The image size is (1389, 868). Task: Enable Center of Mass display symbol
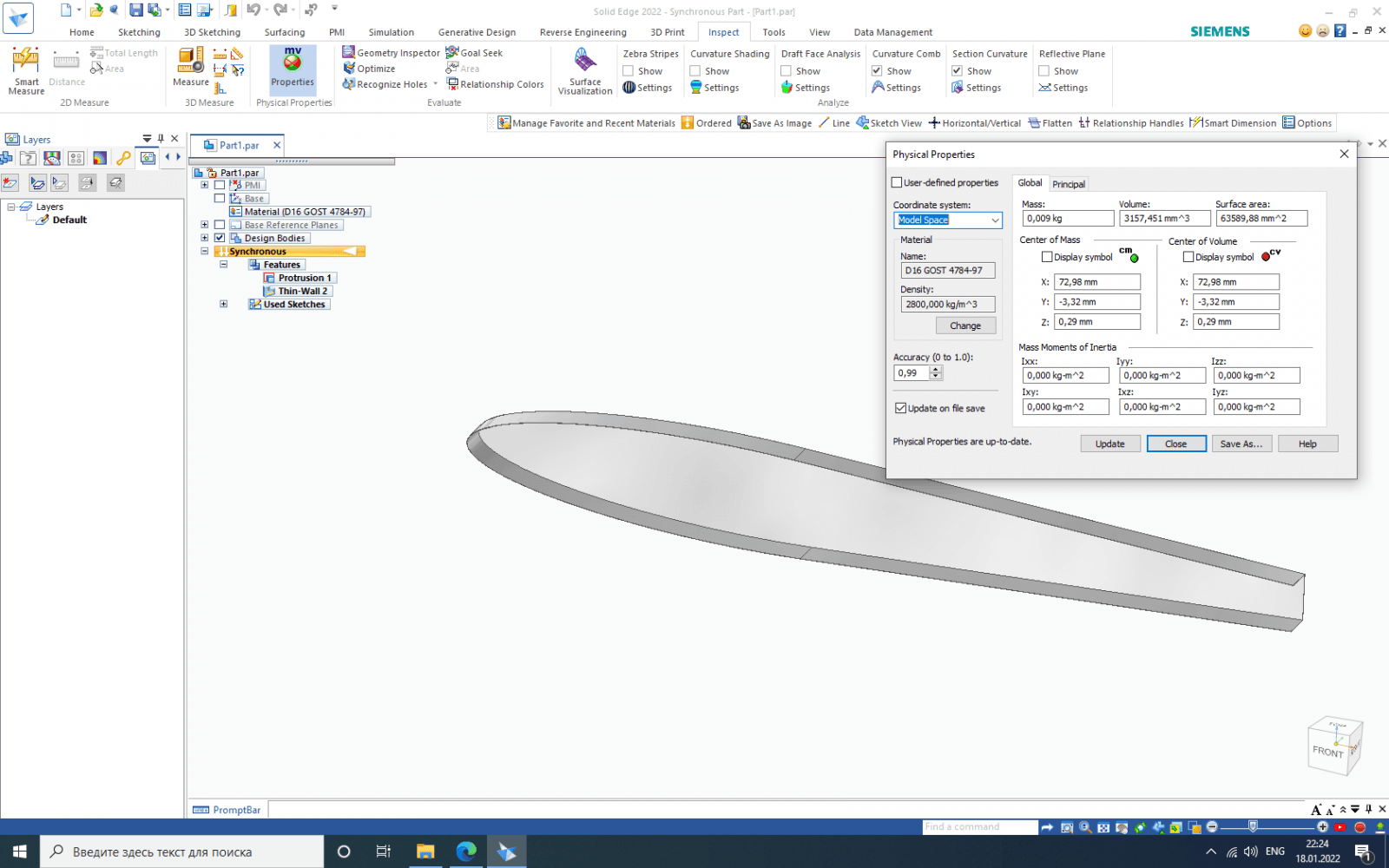(x=1047, y=257)
